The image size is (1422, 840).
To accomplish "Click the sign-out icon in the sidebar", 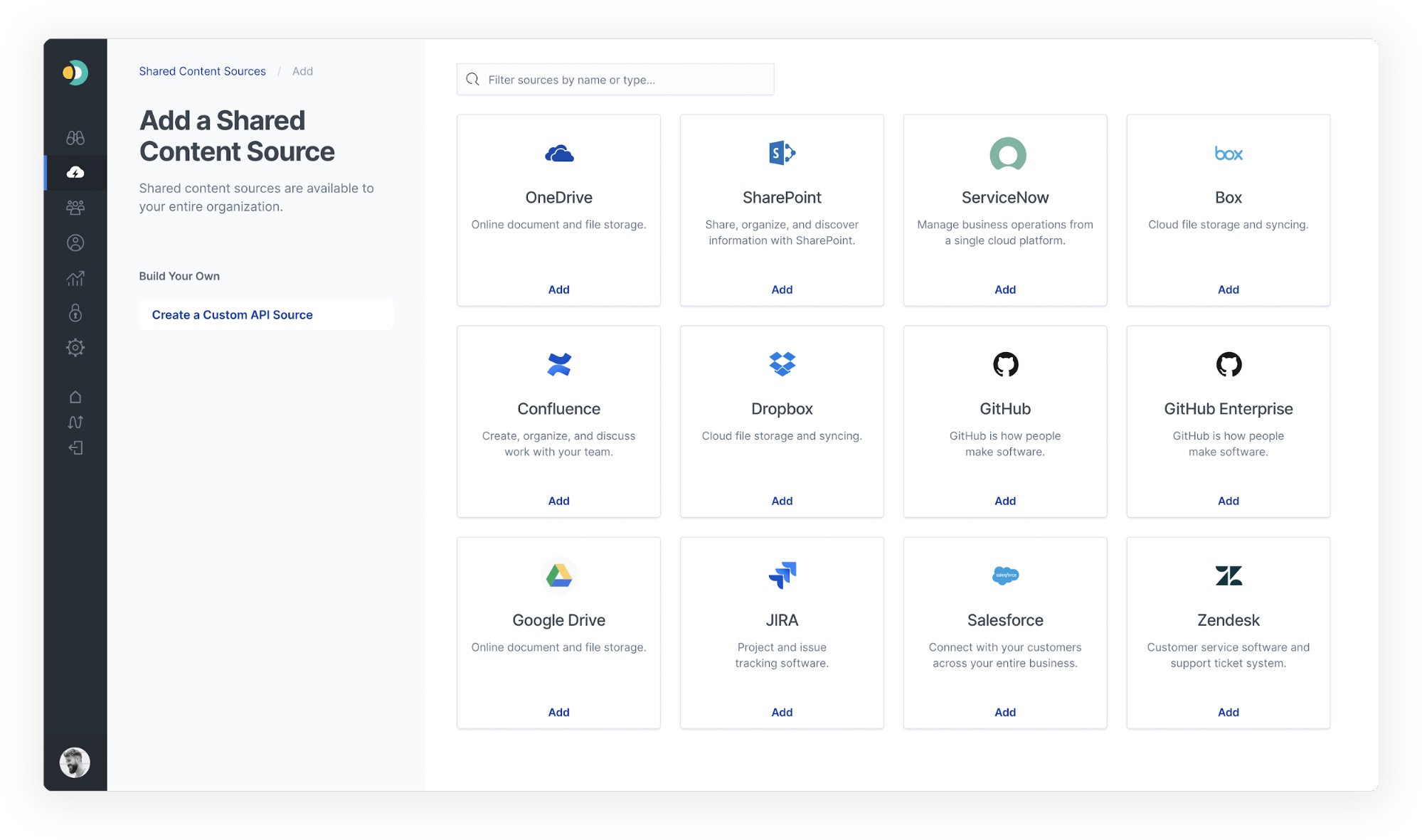I will point(75,447).
